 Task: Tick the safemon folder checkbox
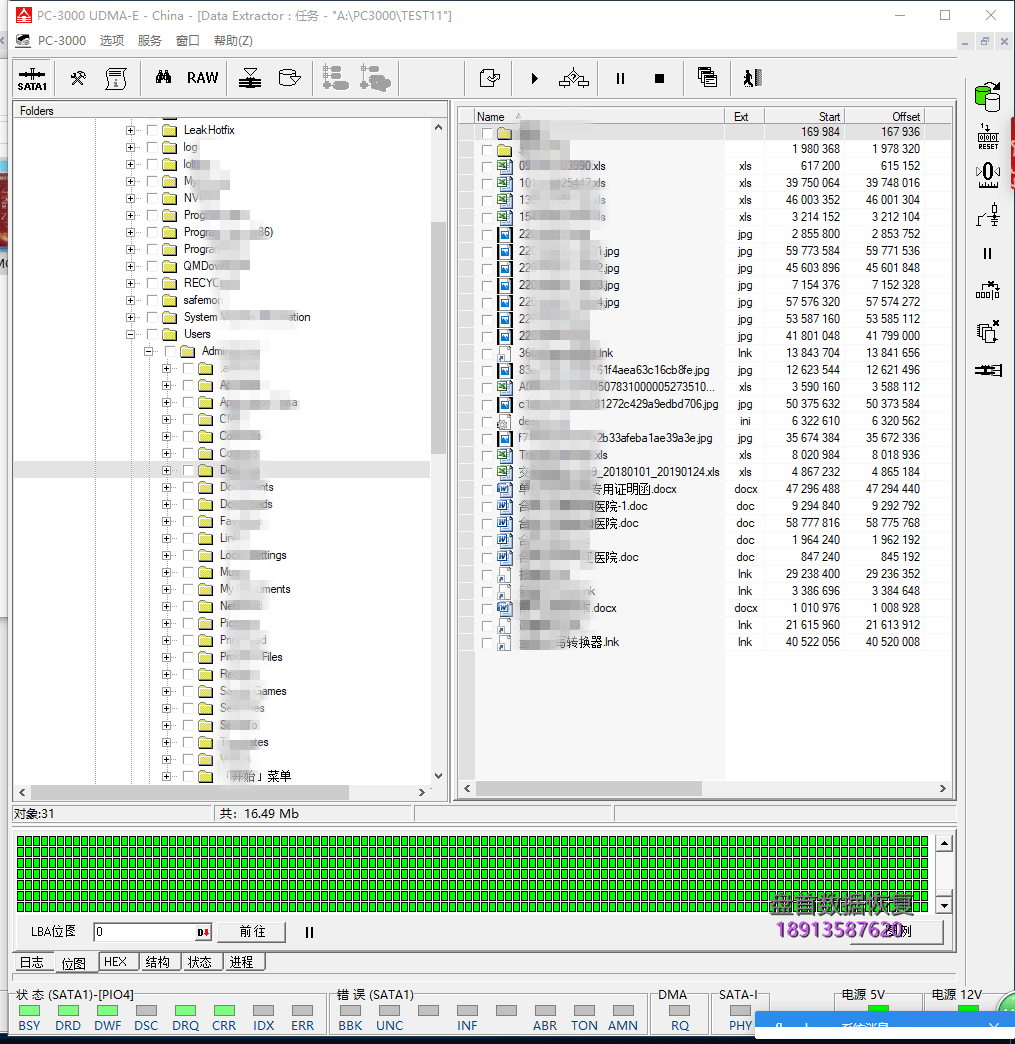[x=152, y=300]
